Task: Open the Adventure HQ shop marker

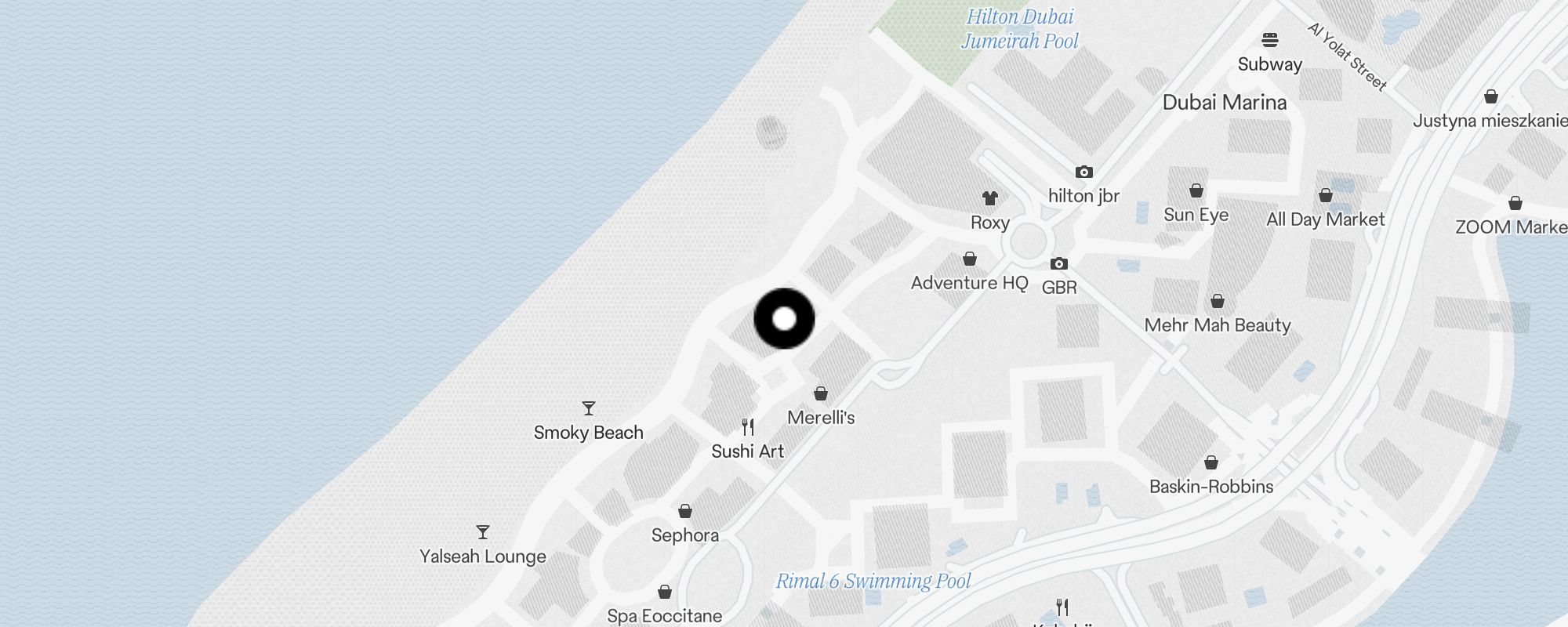Action: 970,259
